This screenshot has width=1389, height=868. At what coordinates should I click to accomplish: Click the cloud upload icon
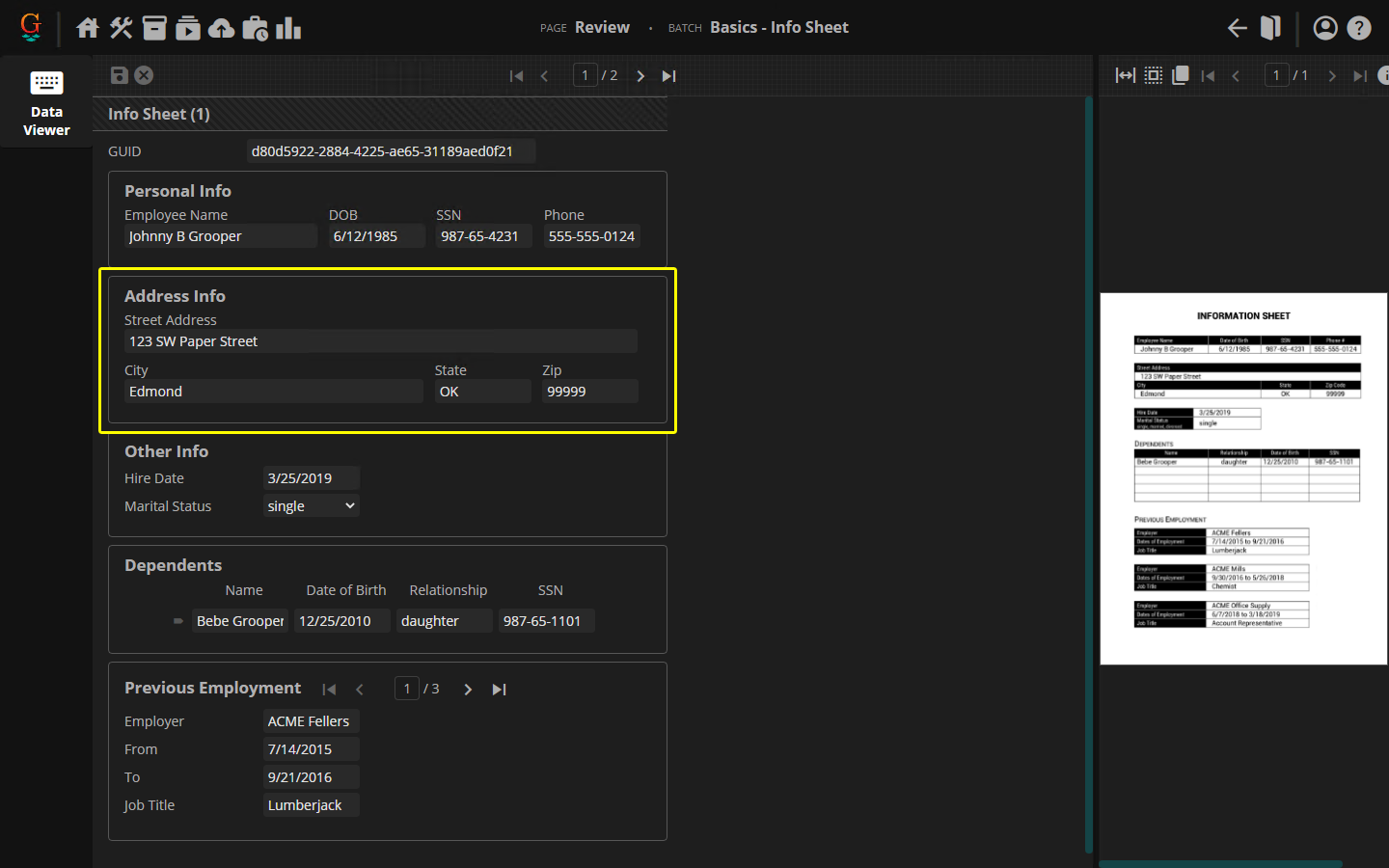[221, 28]
